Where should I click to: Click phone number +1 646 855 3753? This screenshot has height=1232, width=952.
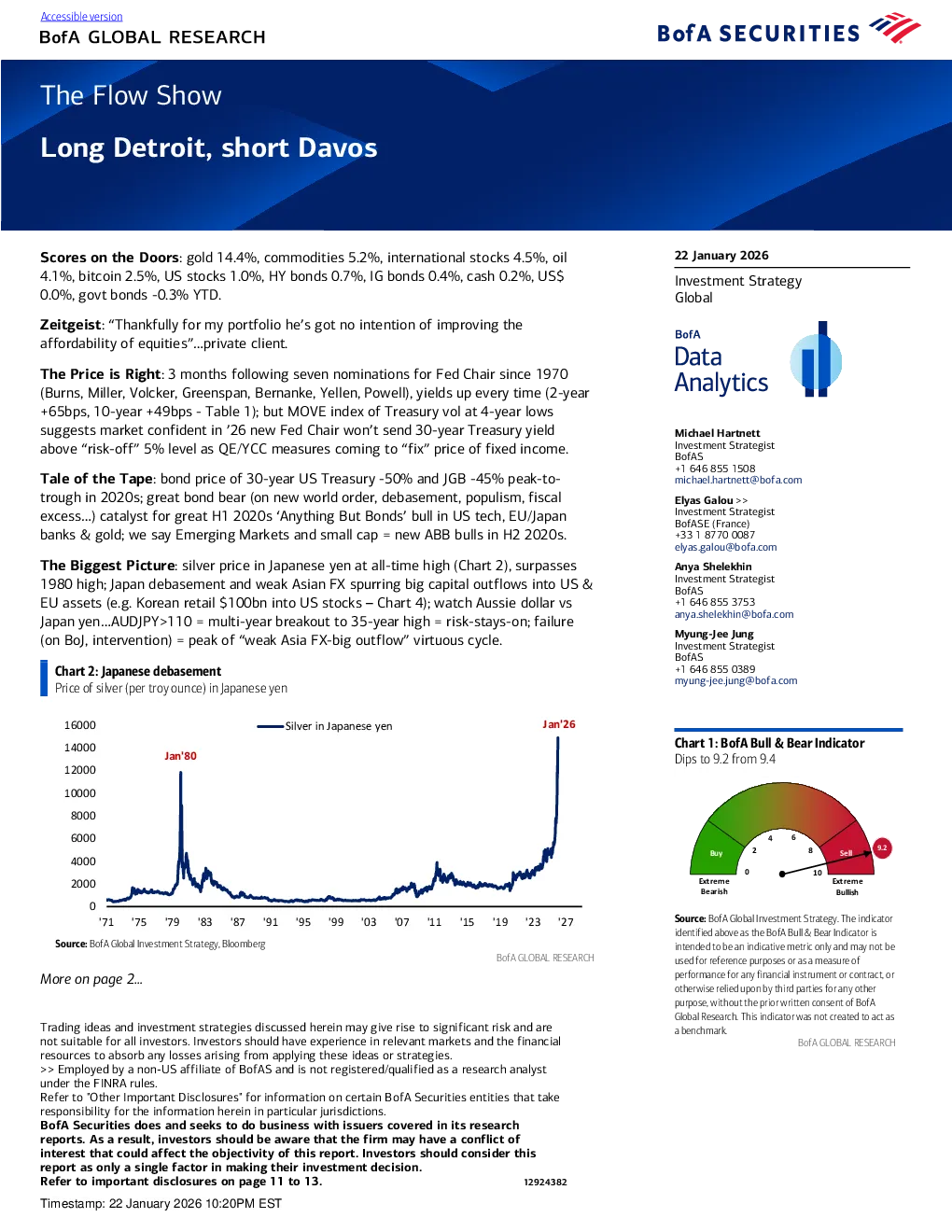point(715,602)
